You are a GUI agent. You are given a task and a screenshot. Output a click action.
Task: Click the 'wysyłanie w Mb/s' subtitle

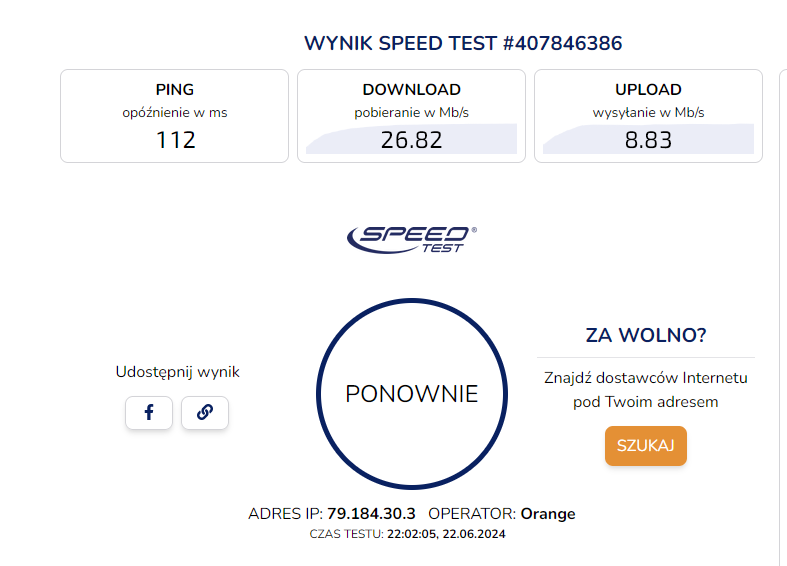coord(648,113)
